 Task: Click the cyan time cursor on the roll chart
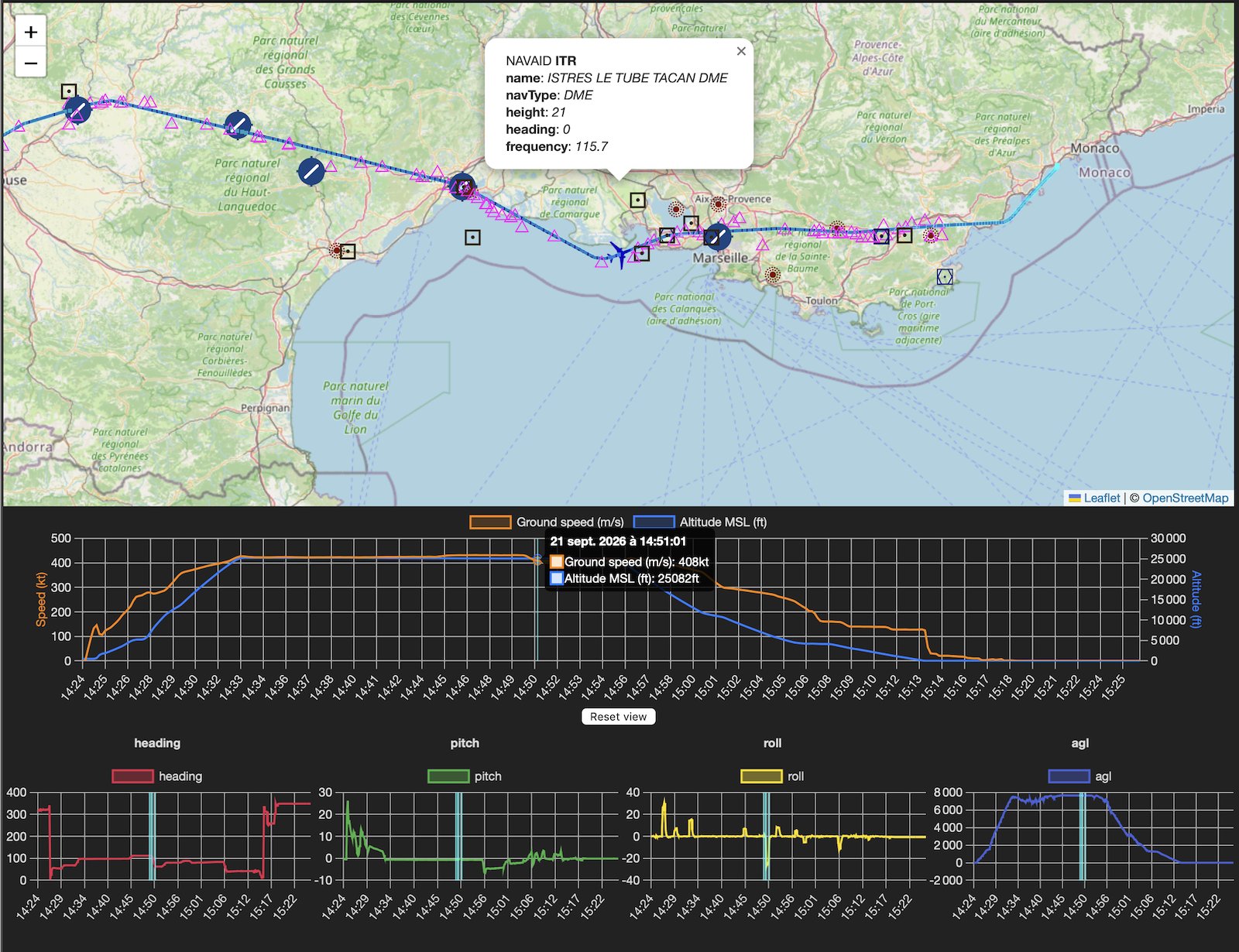click(766, 836)
